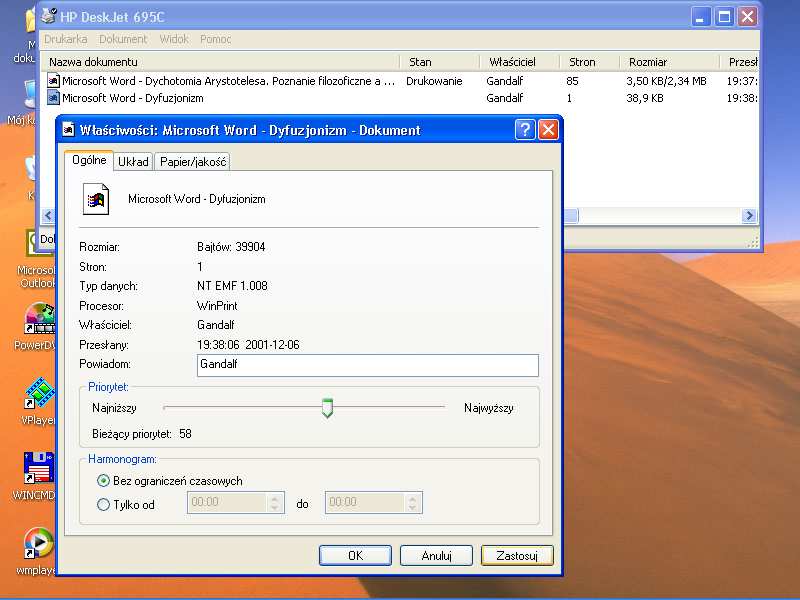Select the Bez ograniczeń czasowych radio button
Screen dimensions: 800x600
103,481
